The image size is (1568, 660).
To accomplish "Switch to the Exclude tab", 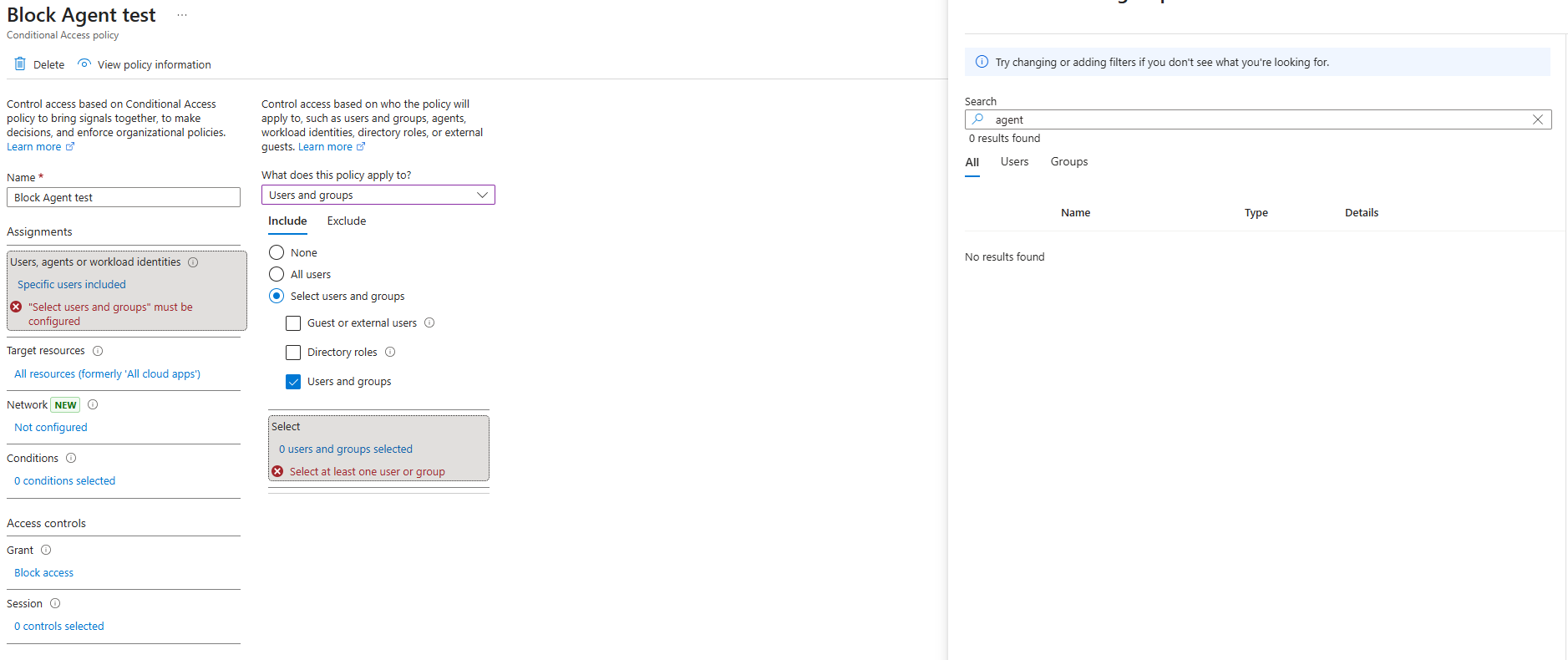I will pos(346,221).
